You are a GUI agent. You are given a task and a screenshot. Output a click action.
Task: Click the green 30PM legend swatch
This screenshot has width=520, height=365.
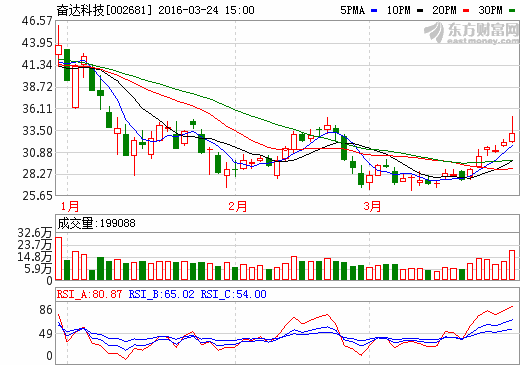(x=512, y=11)
